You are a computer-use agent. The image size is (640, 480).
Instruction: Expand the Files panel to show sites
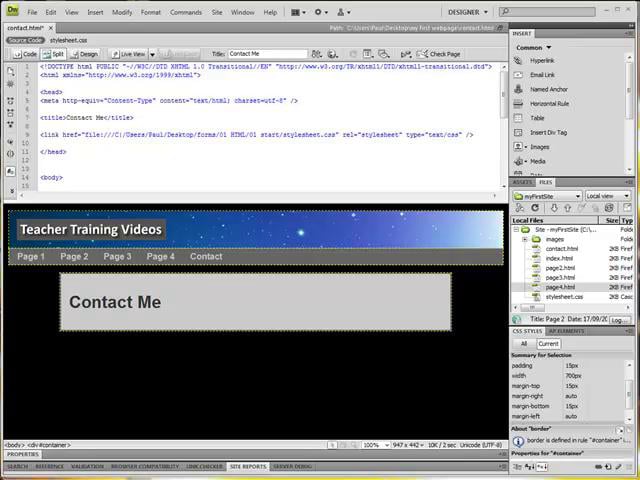tap(627, 208)
